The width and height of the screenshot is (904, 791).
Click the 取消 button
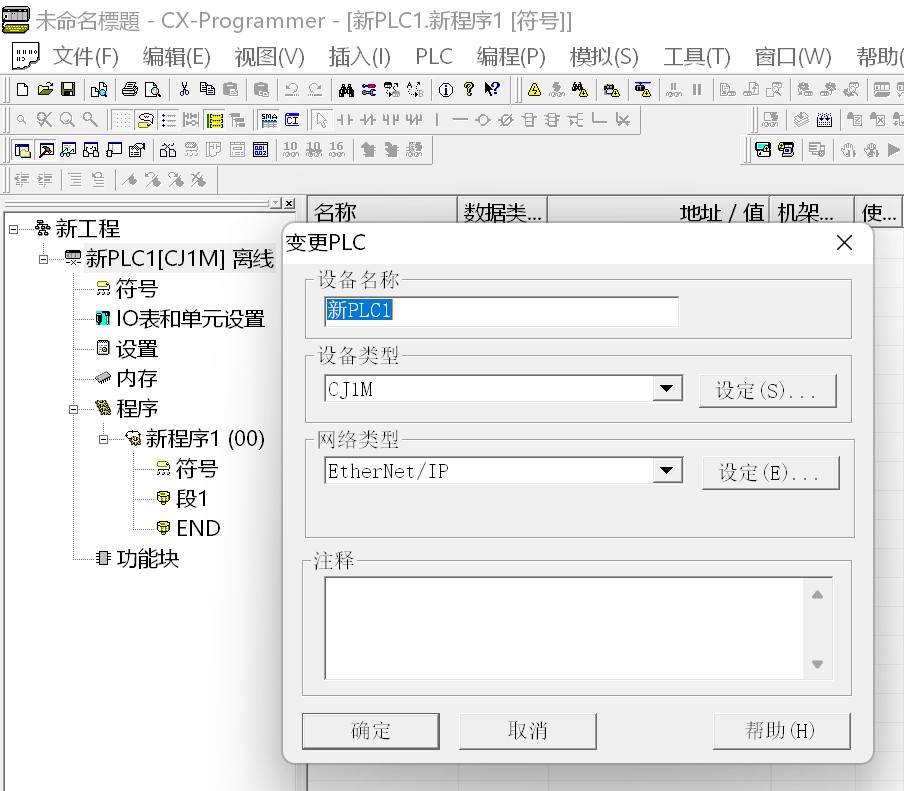[528, 731]
